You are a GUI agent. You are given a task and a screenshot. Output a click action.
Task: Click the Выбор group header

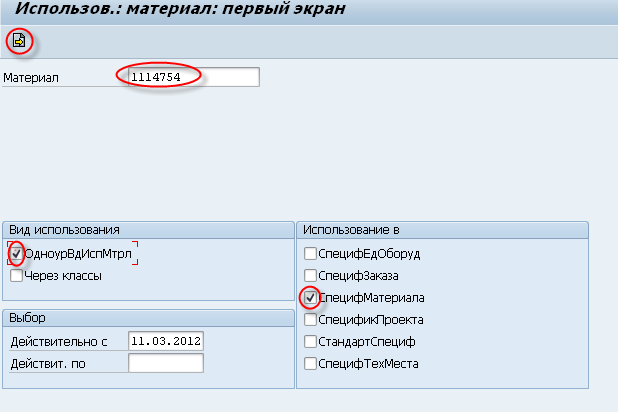point(148,318)
